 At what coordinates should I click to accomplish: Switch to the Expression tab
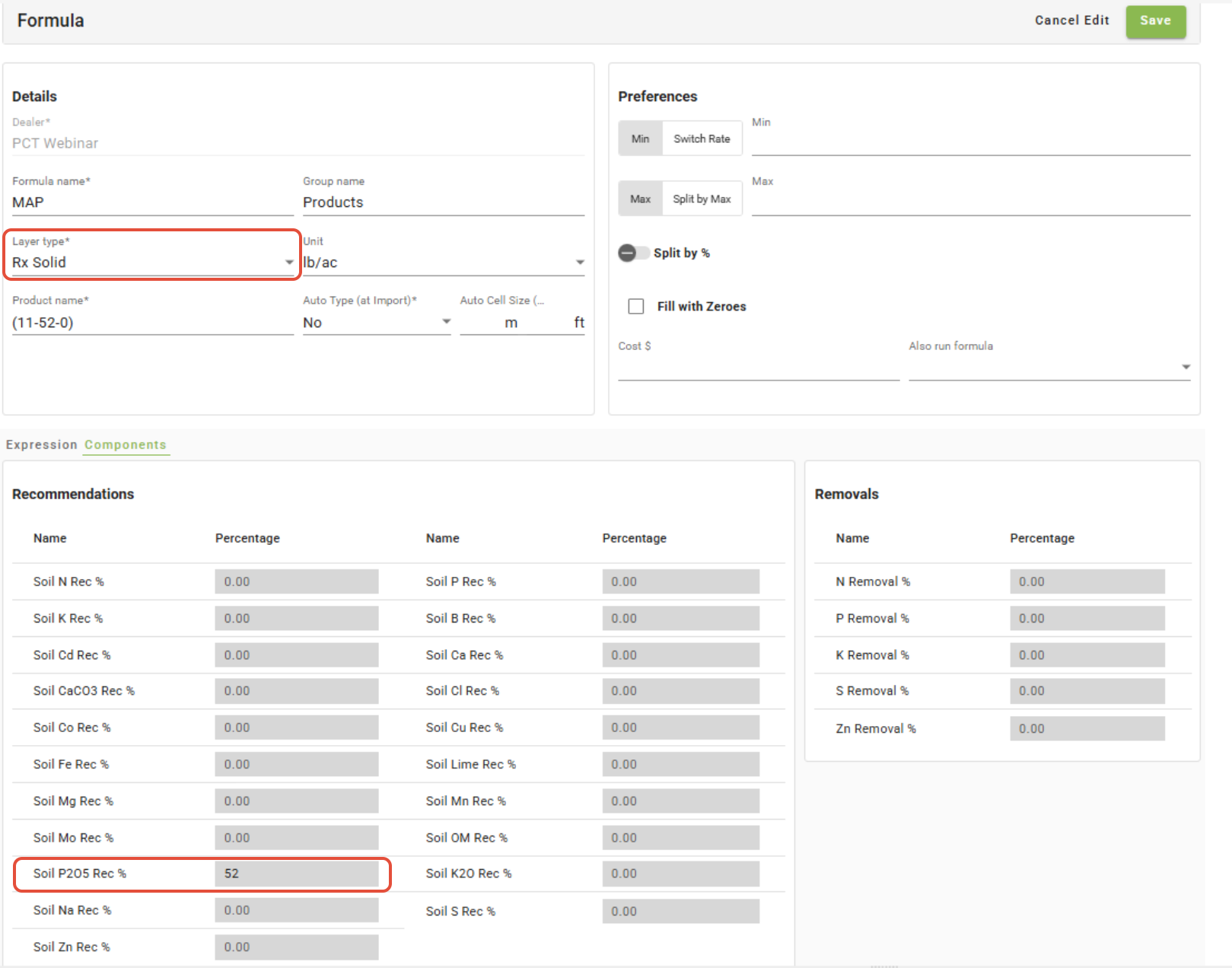pyautogui.click(x=42, y=444)
